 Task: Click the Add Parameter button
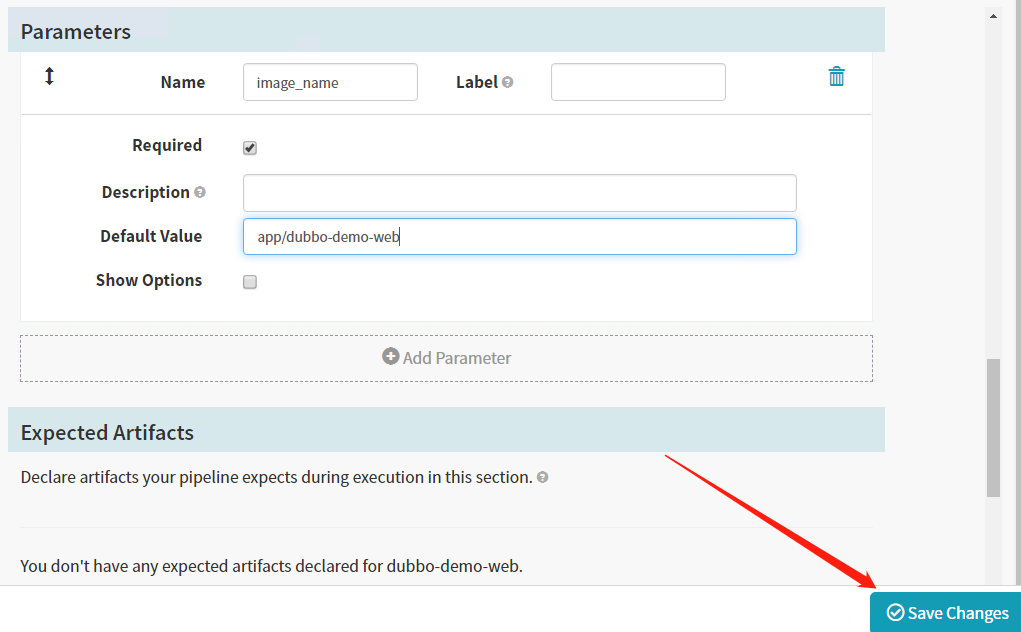coord(446,358)
